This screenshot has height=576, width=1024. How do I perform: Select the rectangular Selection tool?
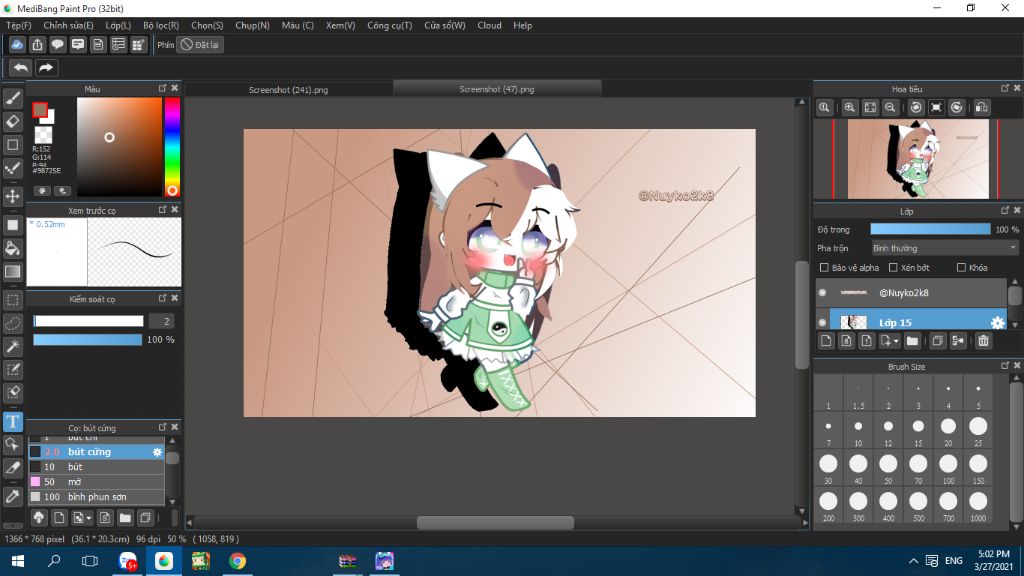point(12,300)
